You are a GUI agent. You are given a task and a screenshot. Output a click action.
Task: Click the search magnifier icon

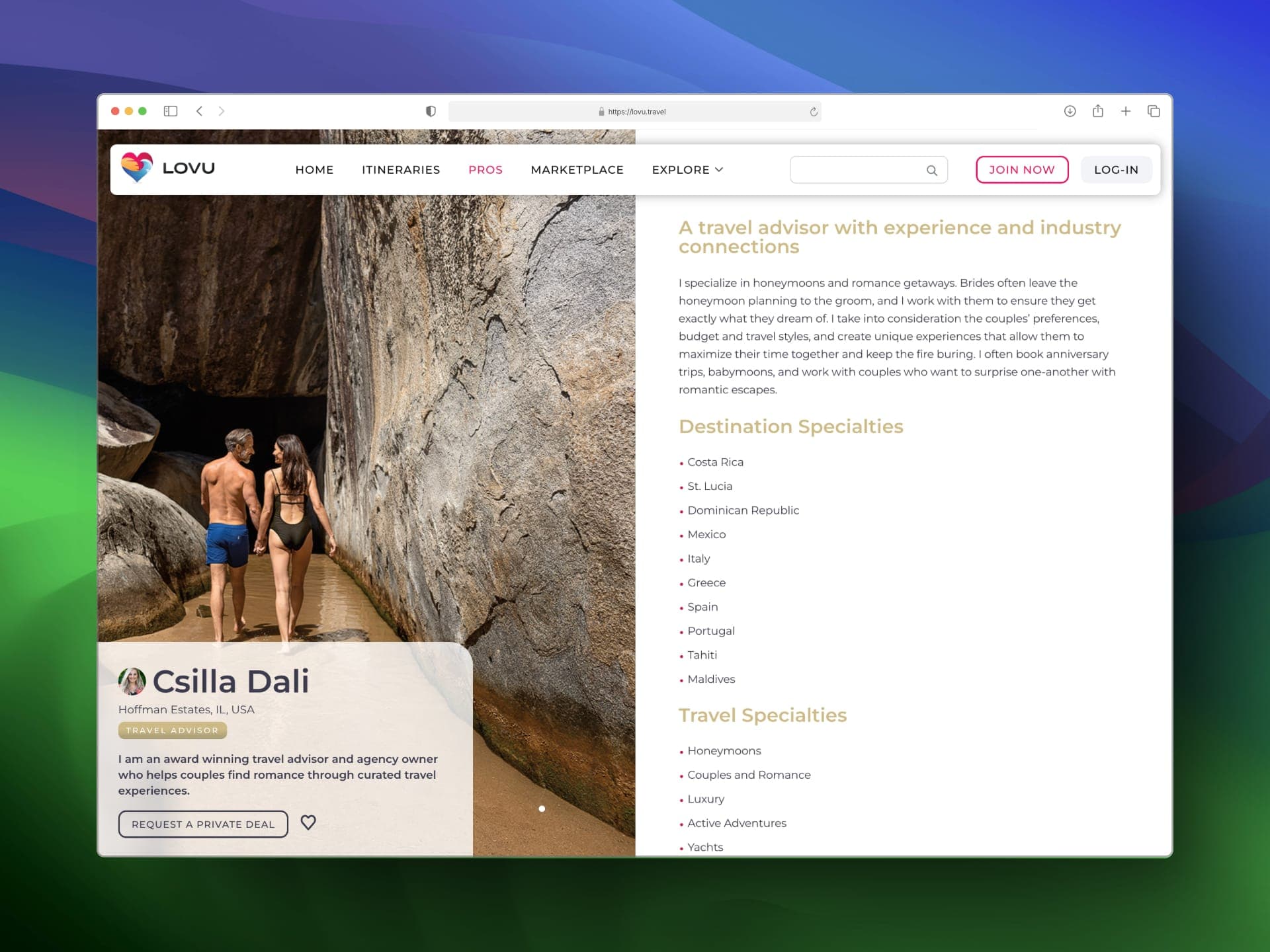[x=931, y=171]
